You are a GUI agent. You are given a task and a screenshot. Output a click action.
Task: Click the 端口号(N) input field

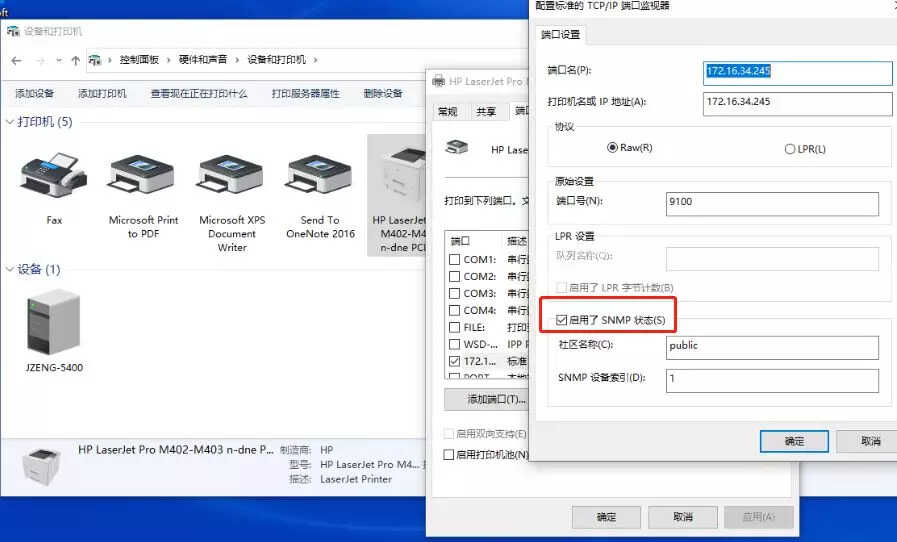pyautogui.click(x=772, y=203)
